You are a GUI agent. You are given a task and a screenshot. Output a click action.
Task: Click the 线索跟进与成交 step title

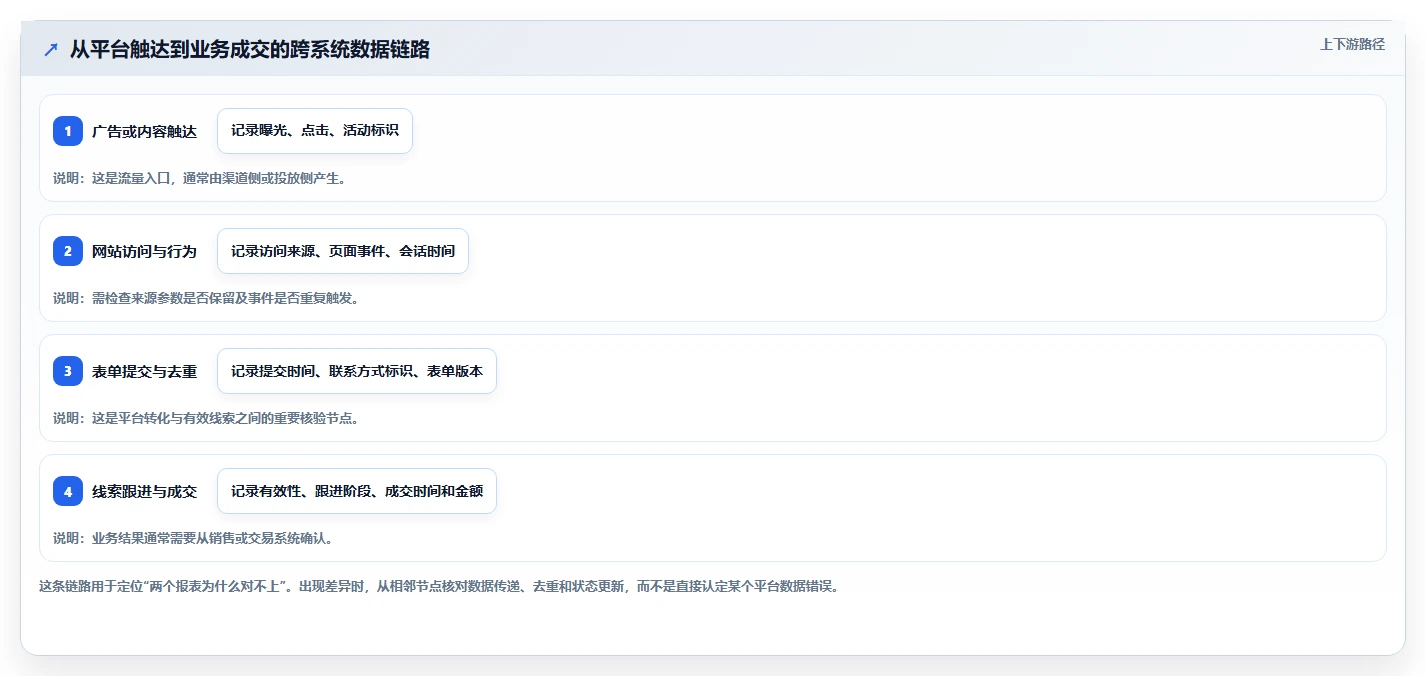(x=144, y=491)
